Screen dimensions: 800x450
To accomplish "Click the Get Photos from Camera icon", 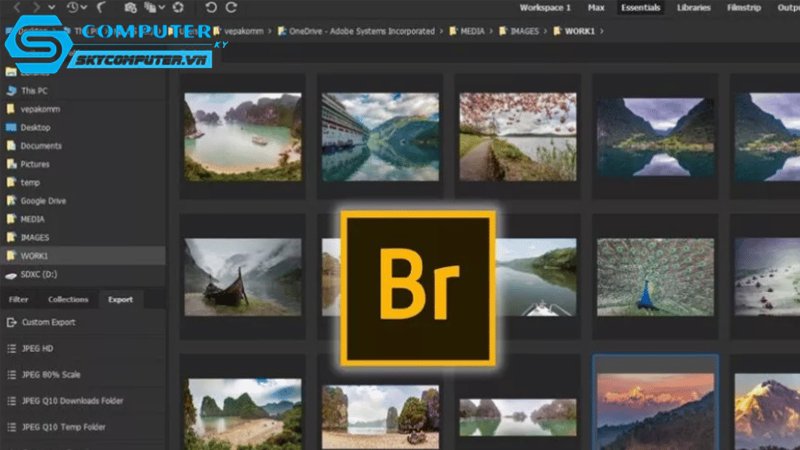I will (130, 7).
